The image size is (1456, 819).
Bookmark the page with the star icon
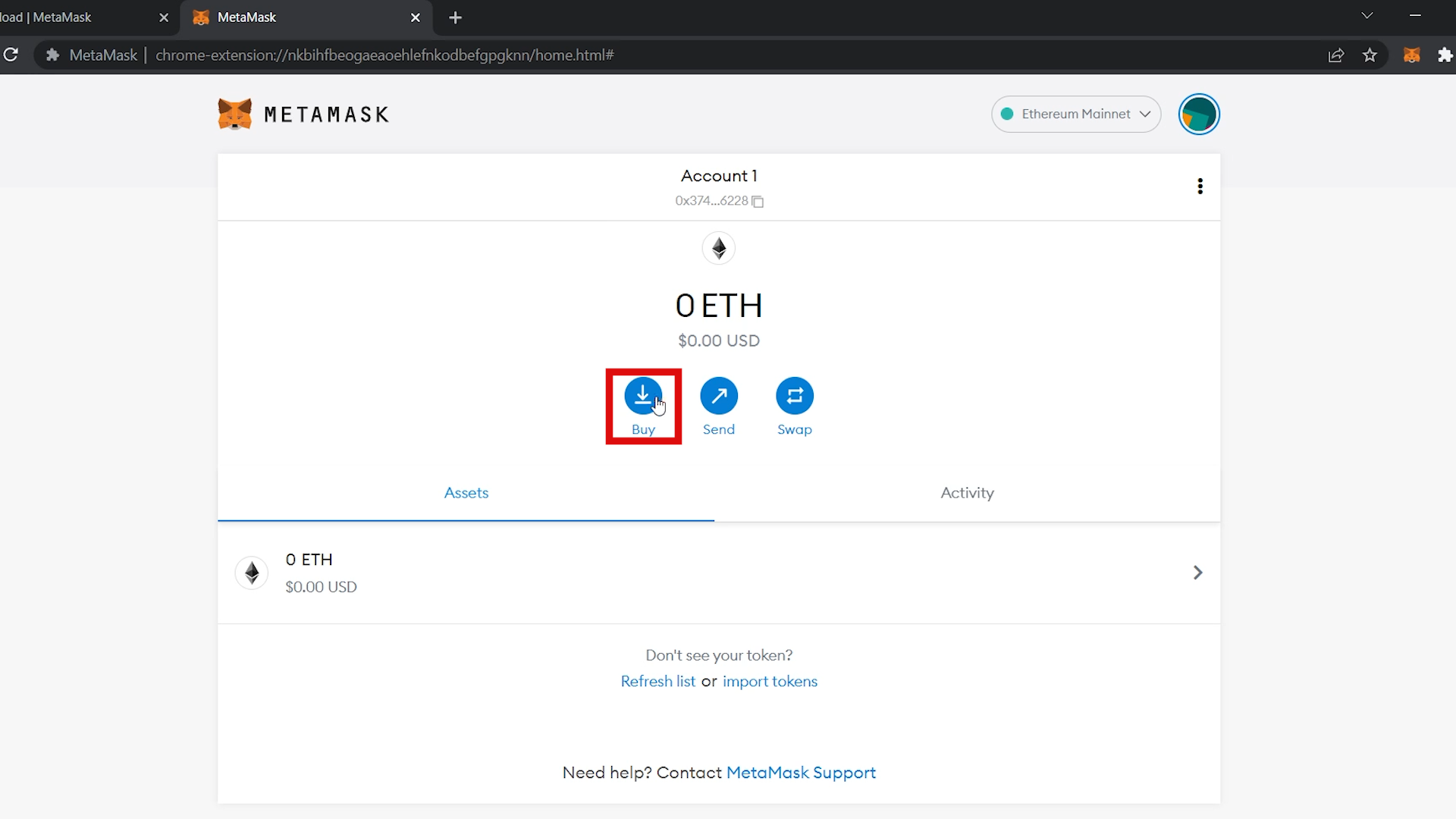pos(1370,55)
